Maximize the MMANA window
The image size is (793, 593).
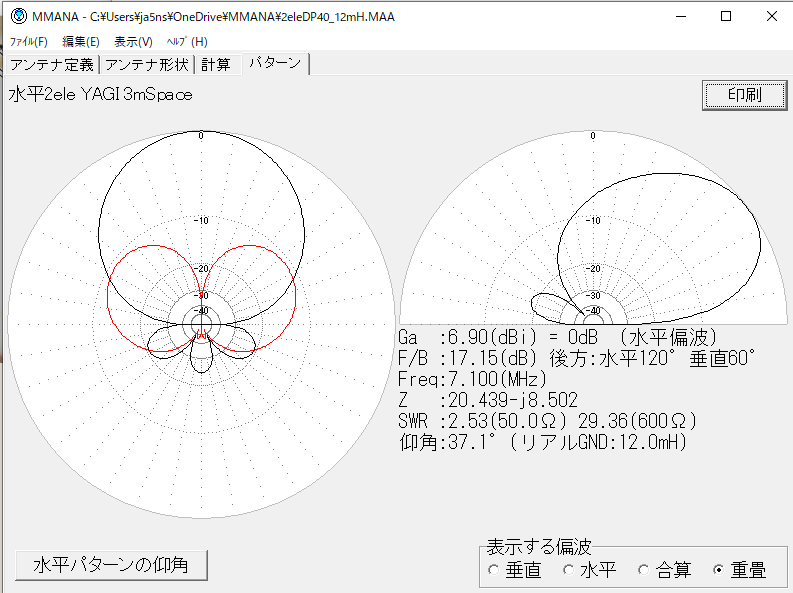click(726, 16)
